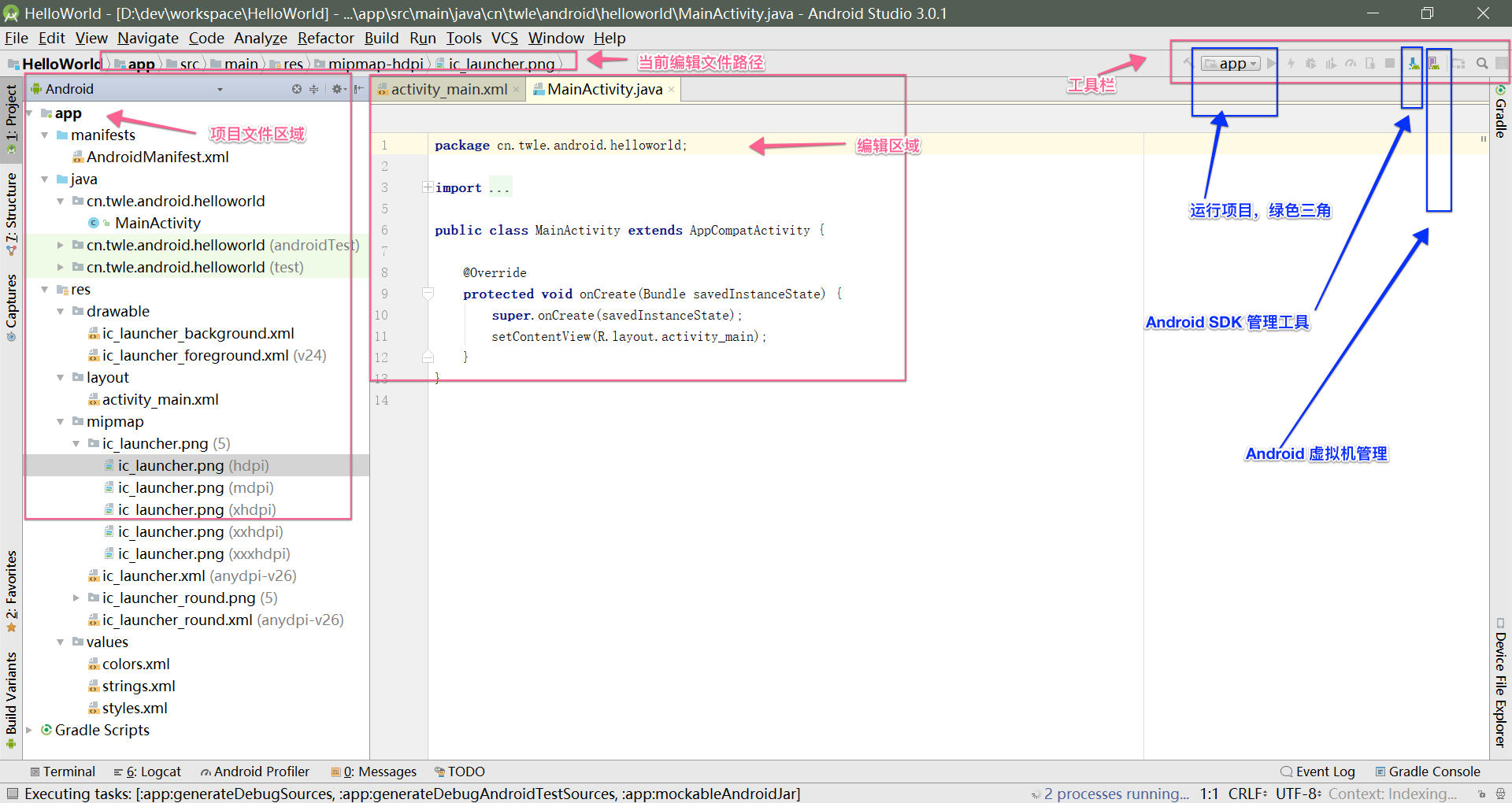Open the Android Profiler gauge icon in toolbar

1351,63
